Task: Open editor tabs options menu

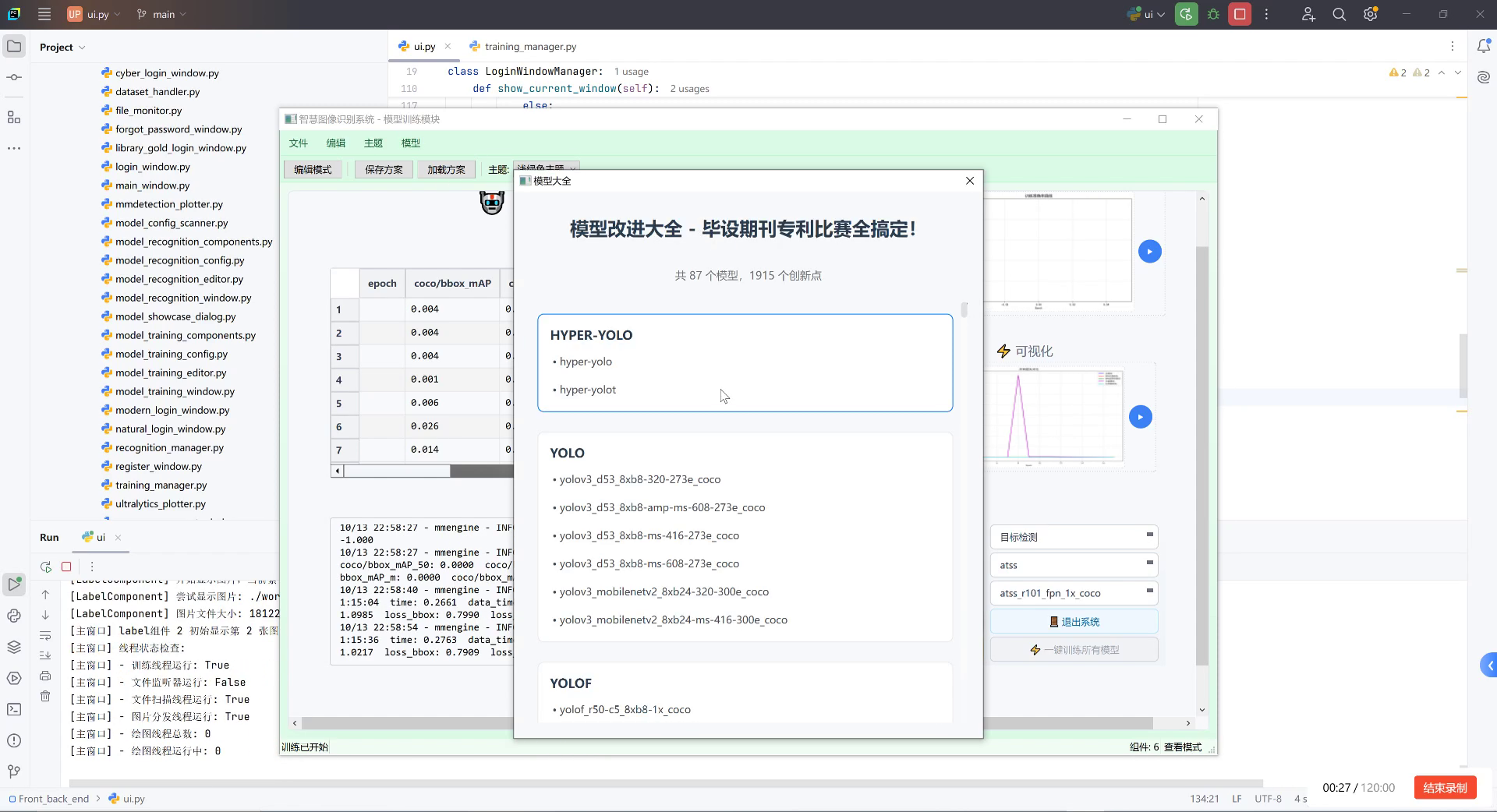Action: pyautogui.click(x=1452, y=47)
